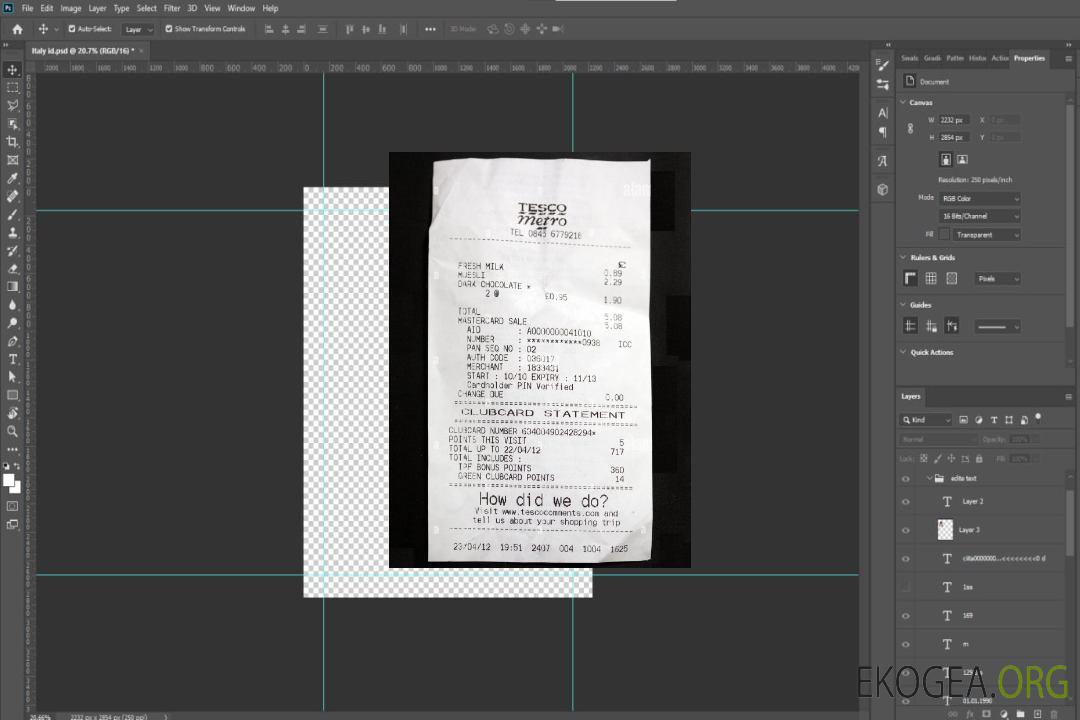The width and height of the screenshot is (1080, 720).
Task: Switch to the Actions tab
Action: tap(999, 58)
